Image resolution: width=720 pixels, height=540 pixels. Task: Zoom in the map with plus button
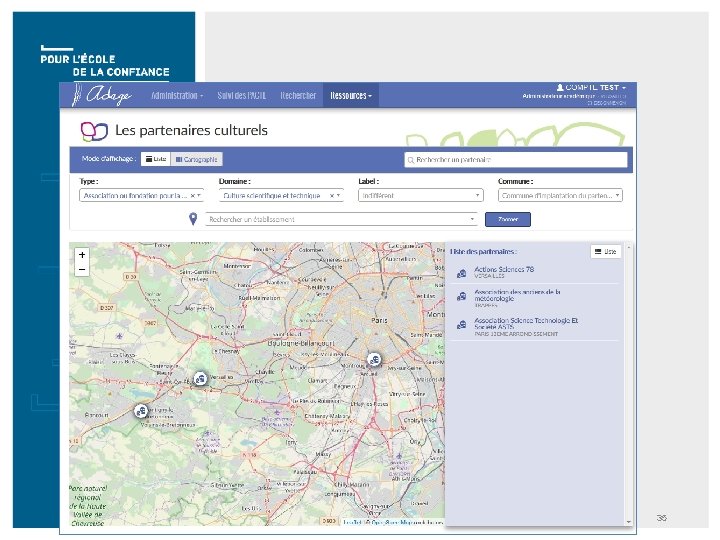click(x=82, y=255)
